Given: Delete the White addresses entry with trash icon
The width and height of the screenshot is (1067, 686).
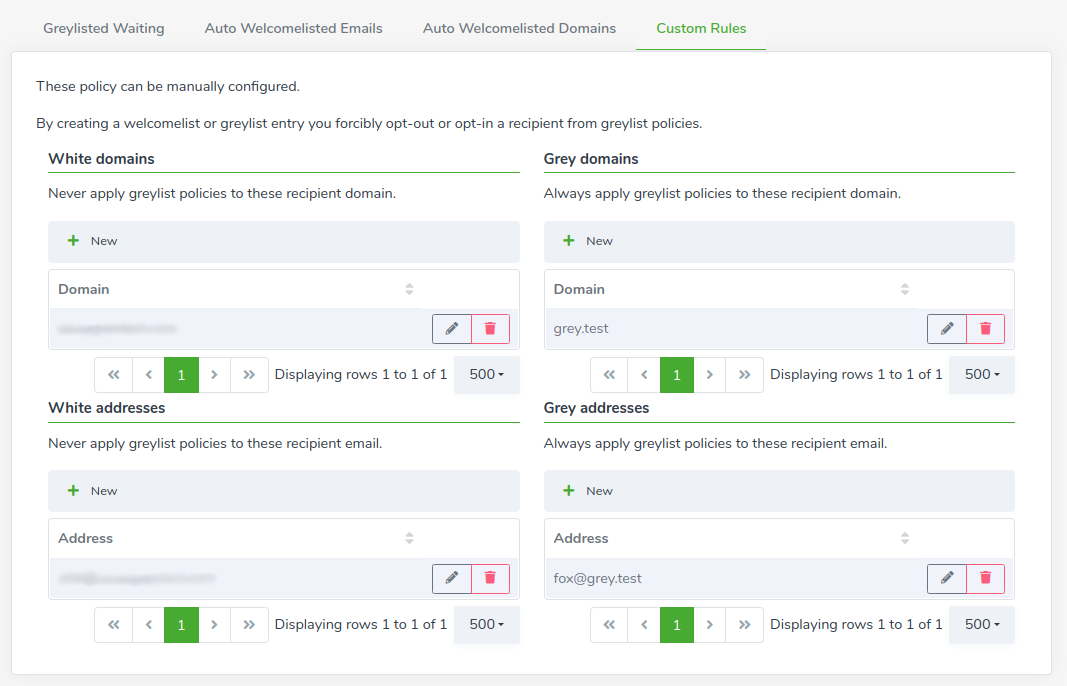Looking at the screenshot, I should (490, 578).
